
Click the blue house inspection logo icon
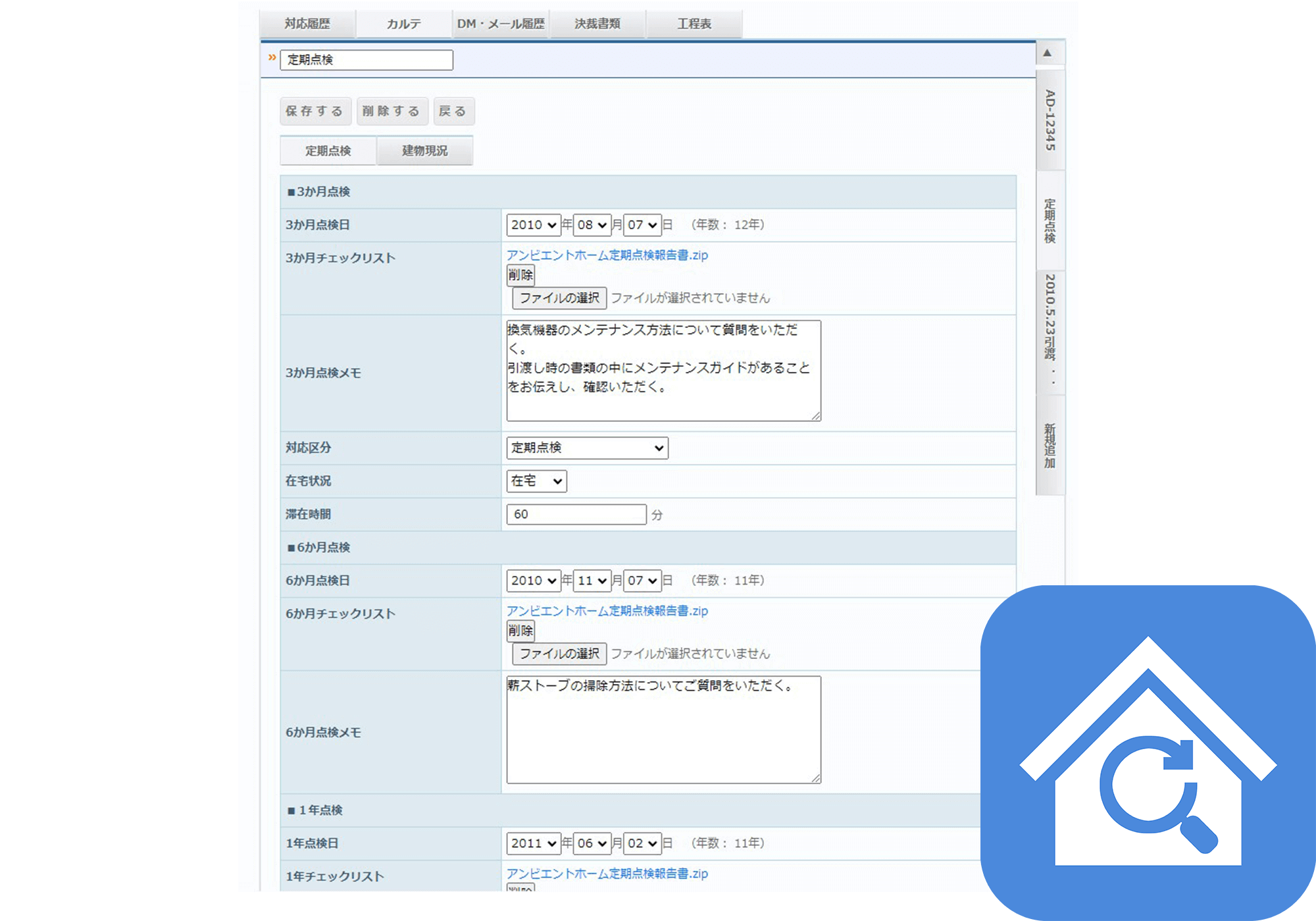pos(1148,752)
